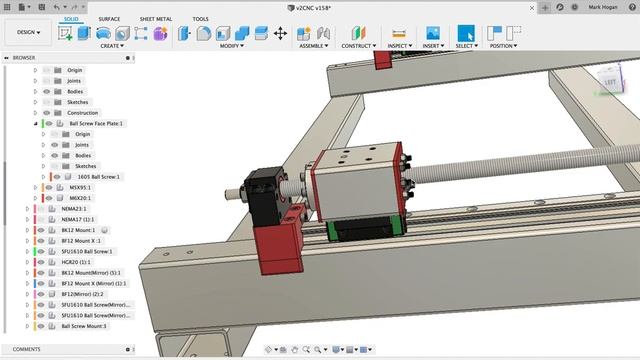This screenshot has height=360, width=640.
Task: Select the Shell tool
Action: pos(223,33)
